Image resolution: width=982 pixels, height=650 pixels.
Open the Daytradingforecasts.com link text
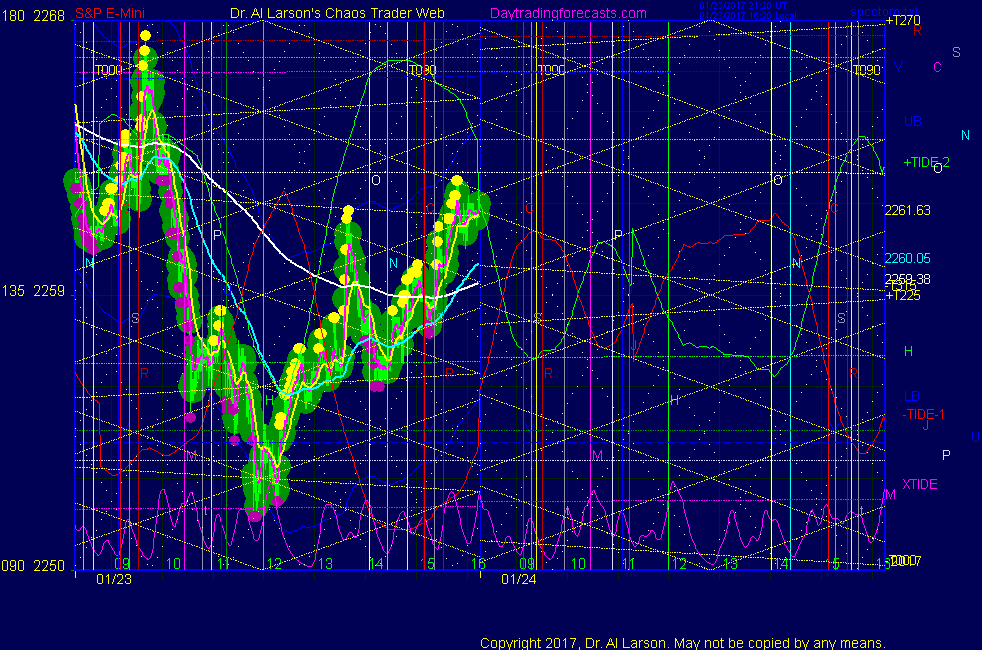[x=568, y=13]
